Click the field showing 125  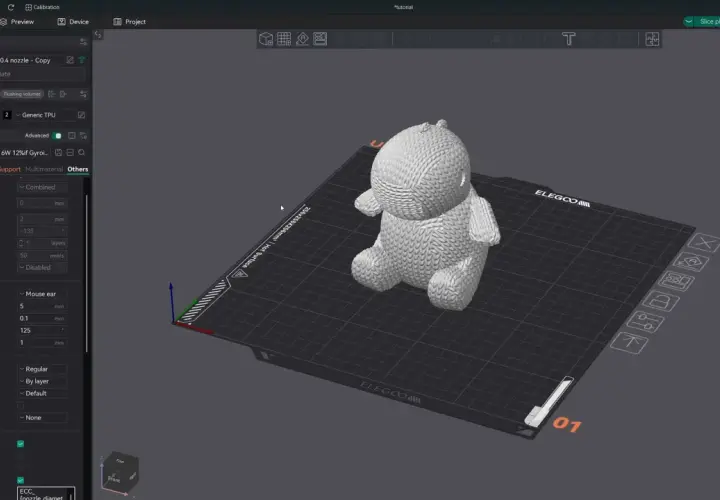(x=42, y=330)
